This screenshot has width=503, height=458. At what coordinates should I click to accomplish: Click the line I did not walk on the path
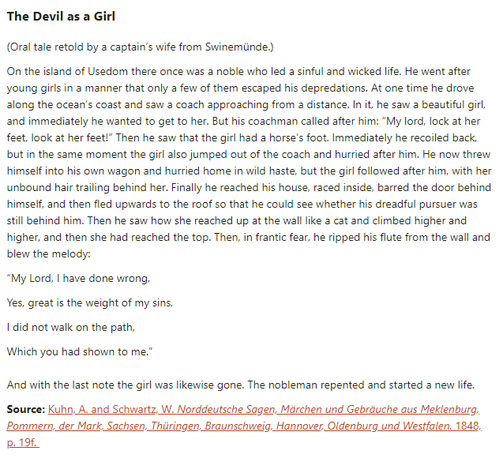point(71,327)
